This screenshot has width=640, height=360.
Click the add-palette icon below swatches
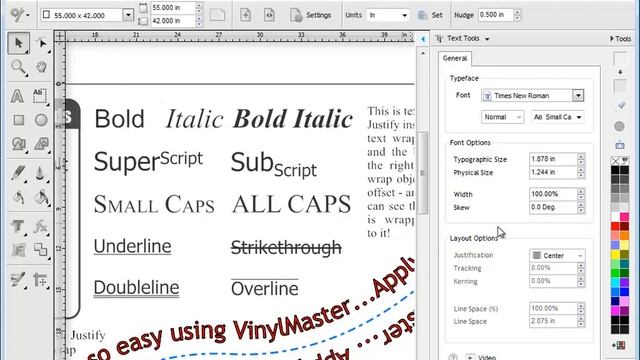(619, 345)
